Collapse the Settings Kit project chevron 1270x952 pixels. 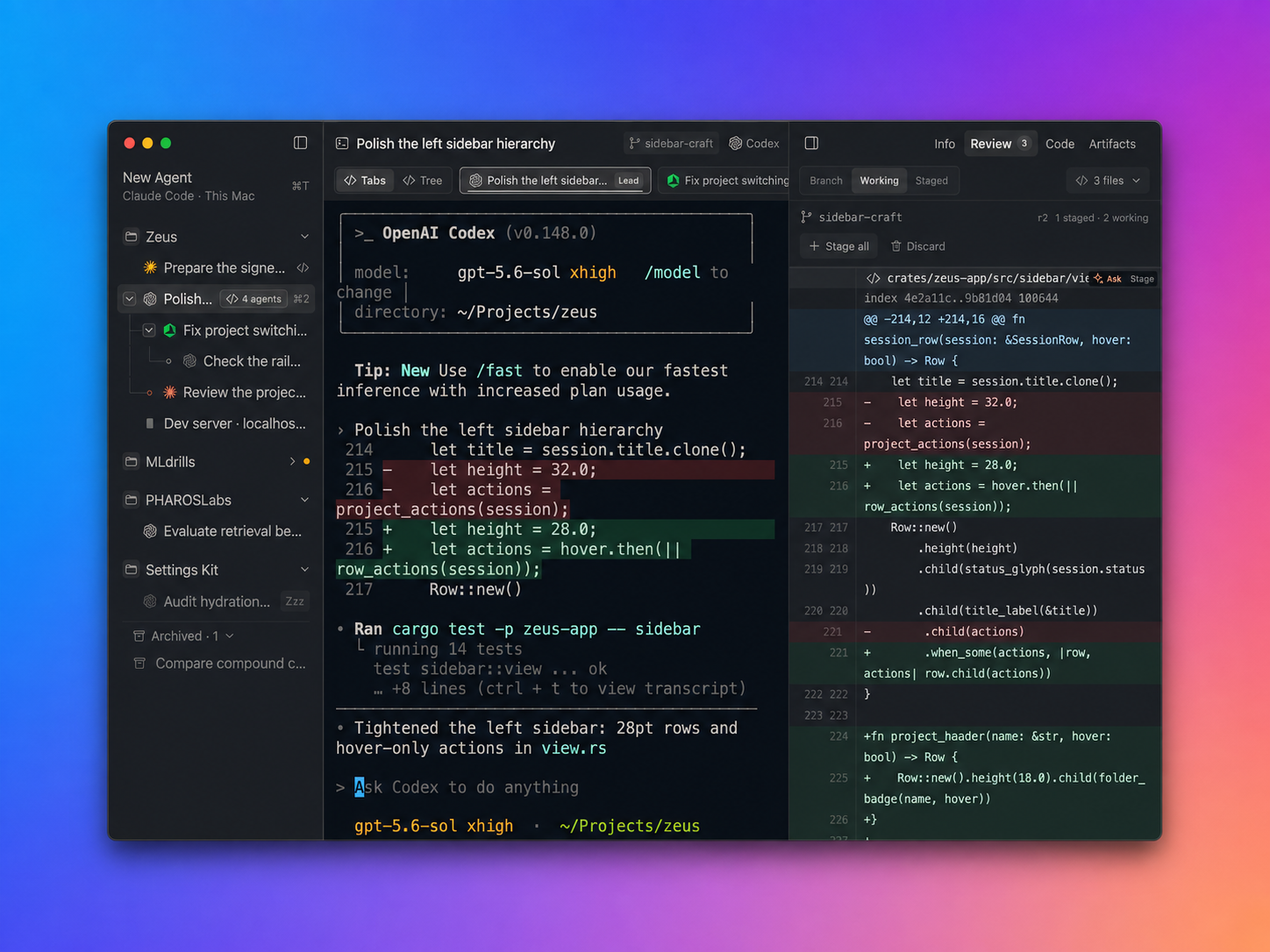tap(304, 570)
